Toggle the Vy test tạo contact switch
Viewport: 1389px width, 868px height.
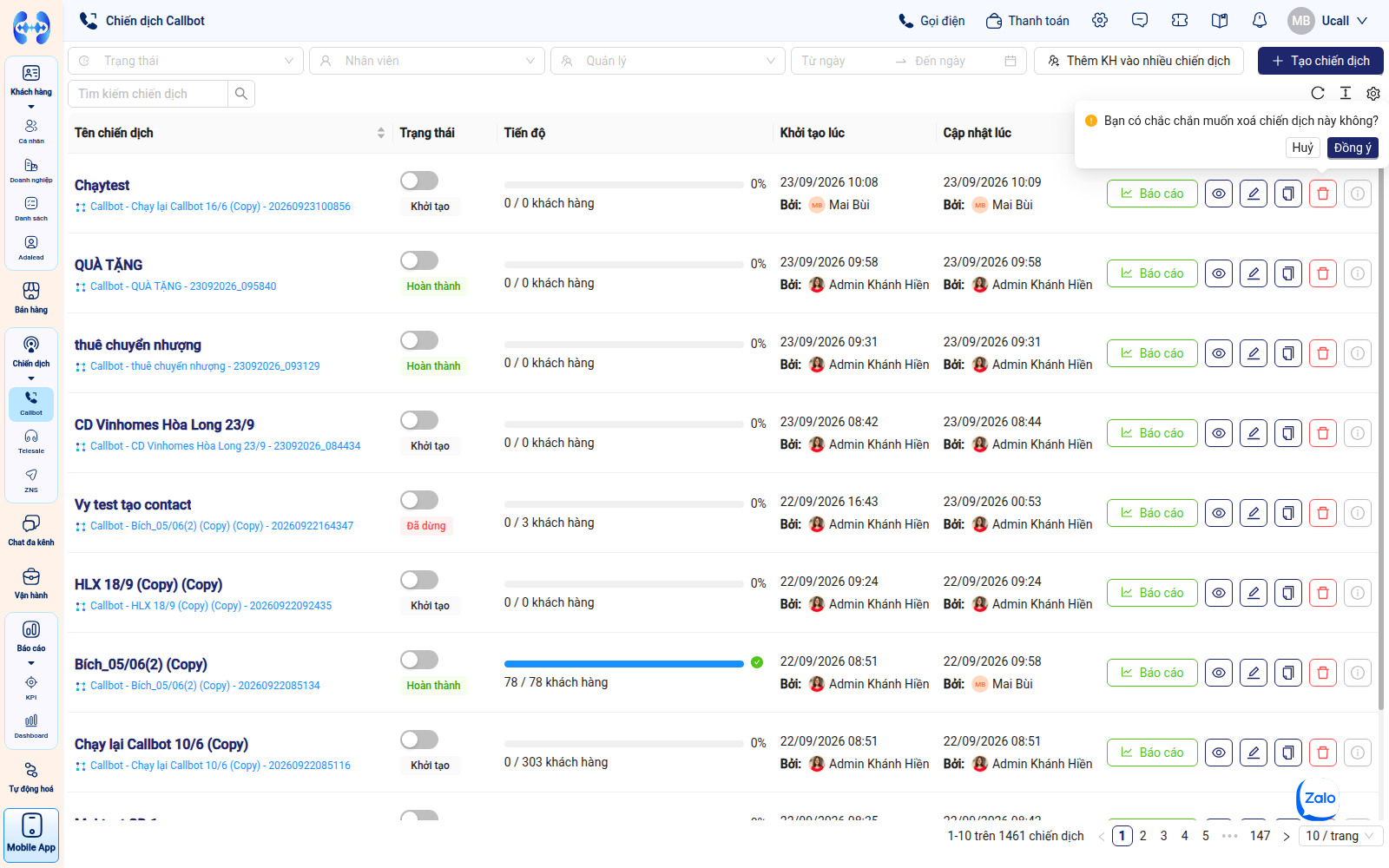[x=419, y=500]
